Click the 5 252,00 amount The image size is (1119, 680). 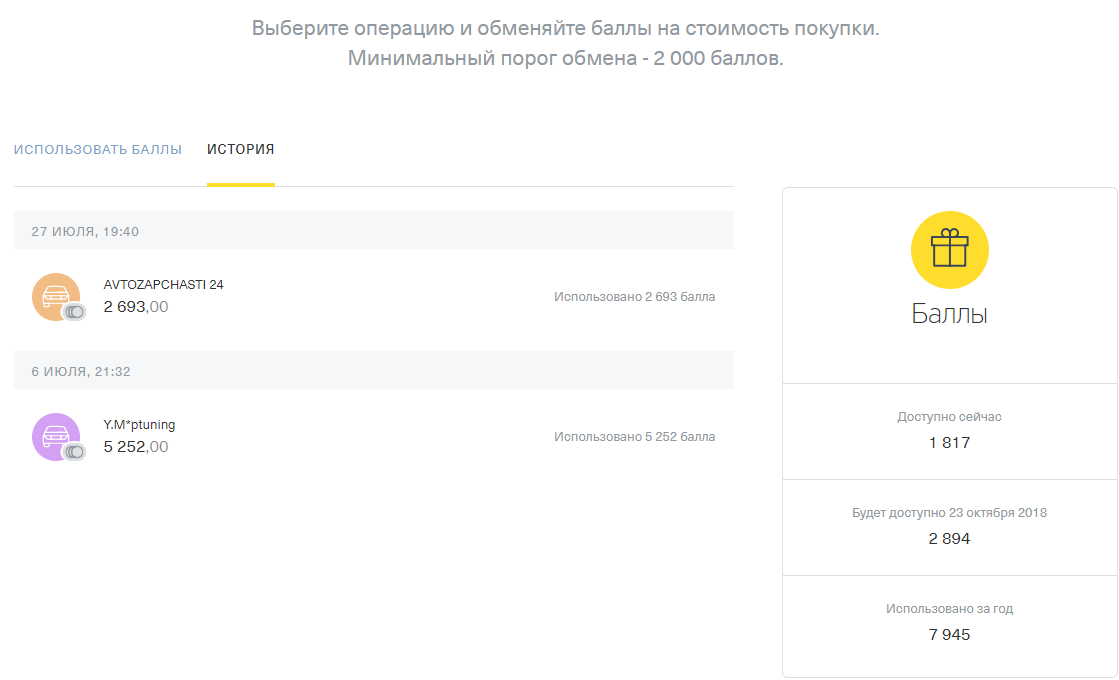point(136,447)
